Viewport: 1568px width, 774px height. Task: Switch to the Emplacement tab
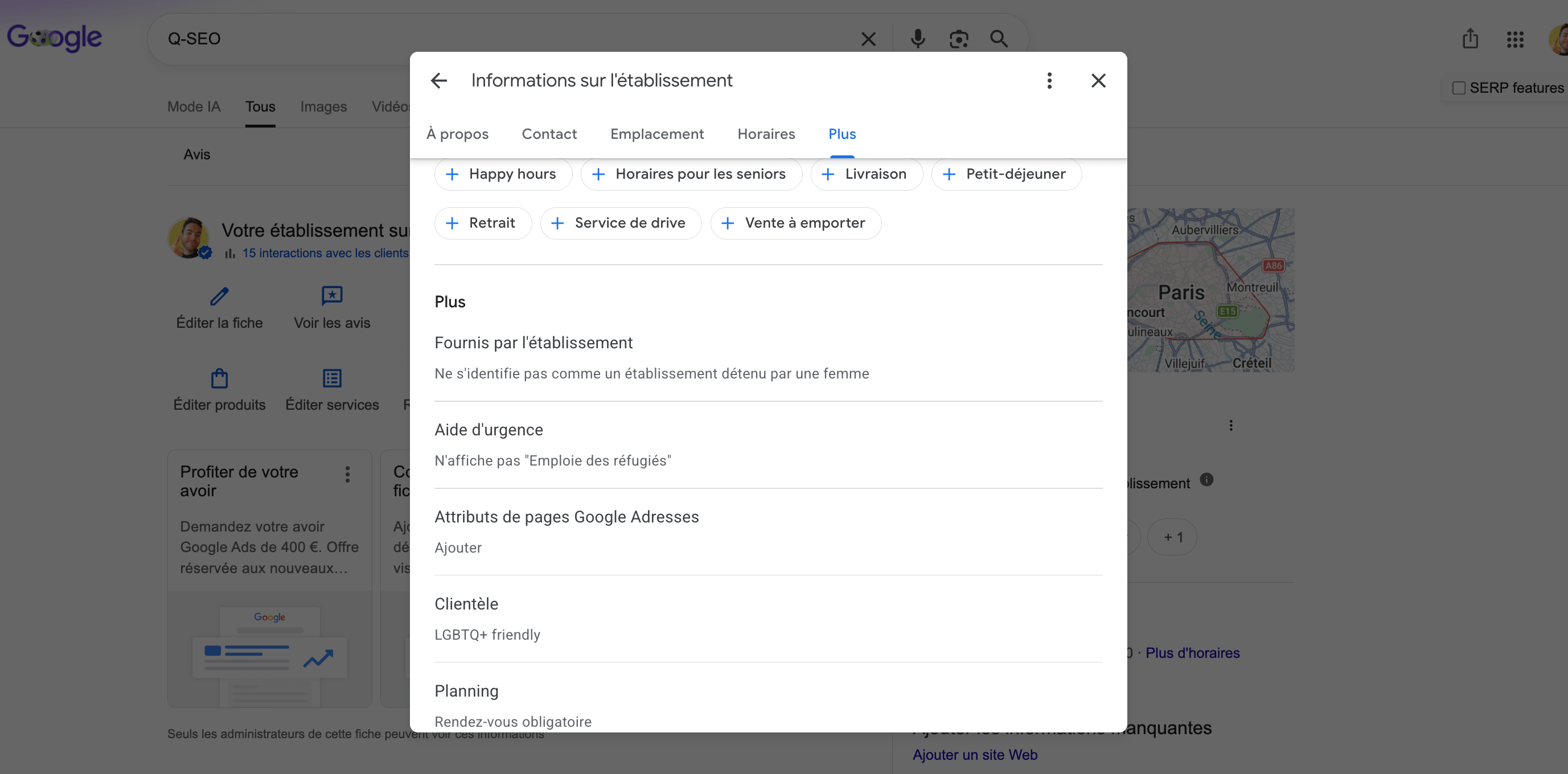[657, 134]
